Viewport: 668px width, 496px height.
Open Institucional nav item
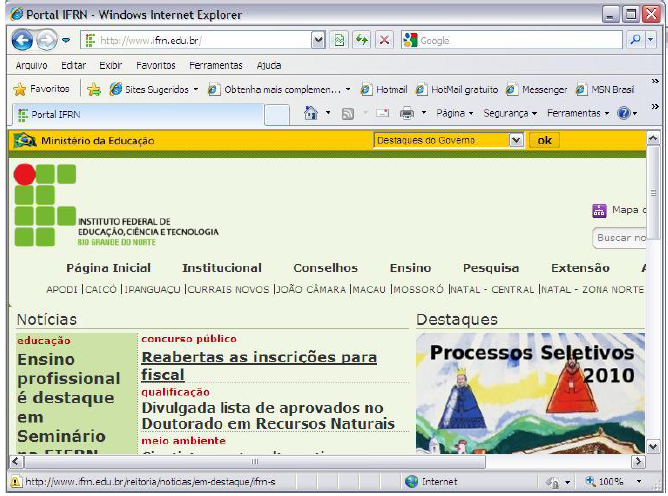[222, 268]
